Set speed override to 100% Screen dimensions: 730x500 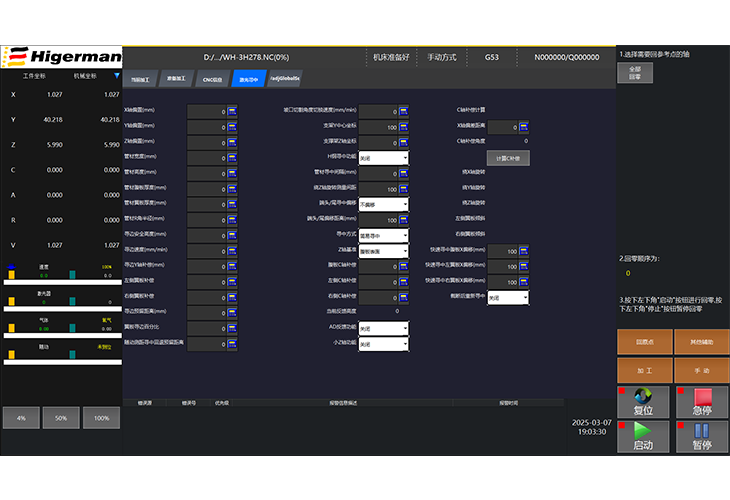(101, 417)
